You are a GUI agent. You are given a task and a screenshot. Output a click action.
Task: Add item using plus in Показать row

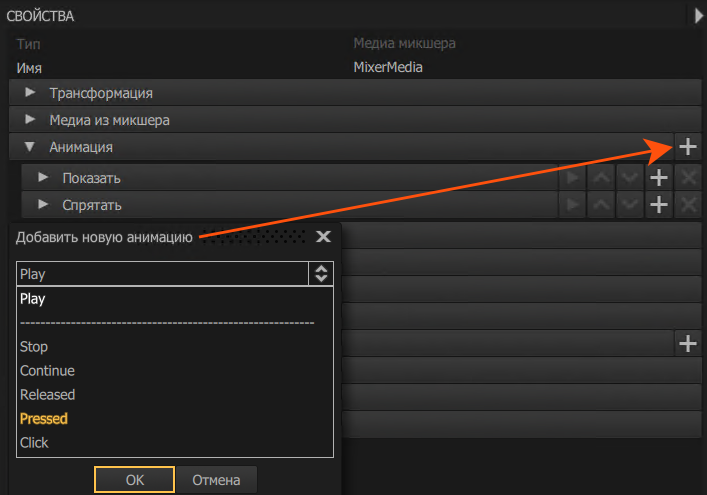[x=659, y=178]
